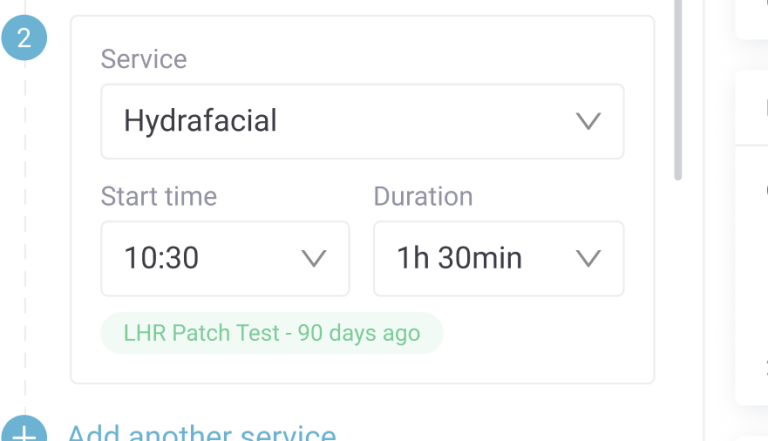Click the chevron arrow in the Duration field
This screenshot has width=768, height=441.
[x=589, y=259]
